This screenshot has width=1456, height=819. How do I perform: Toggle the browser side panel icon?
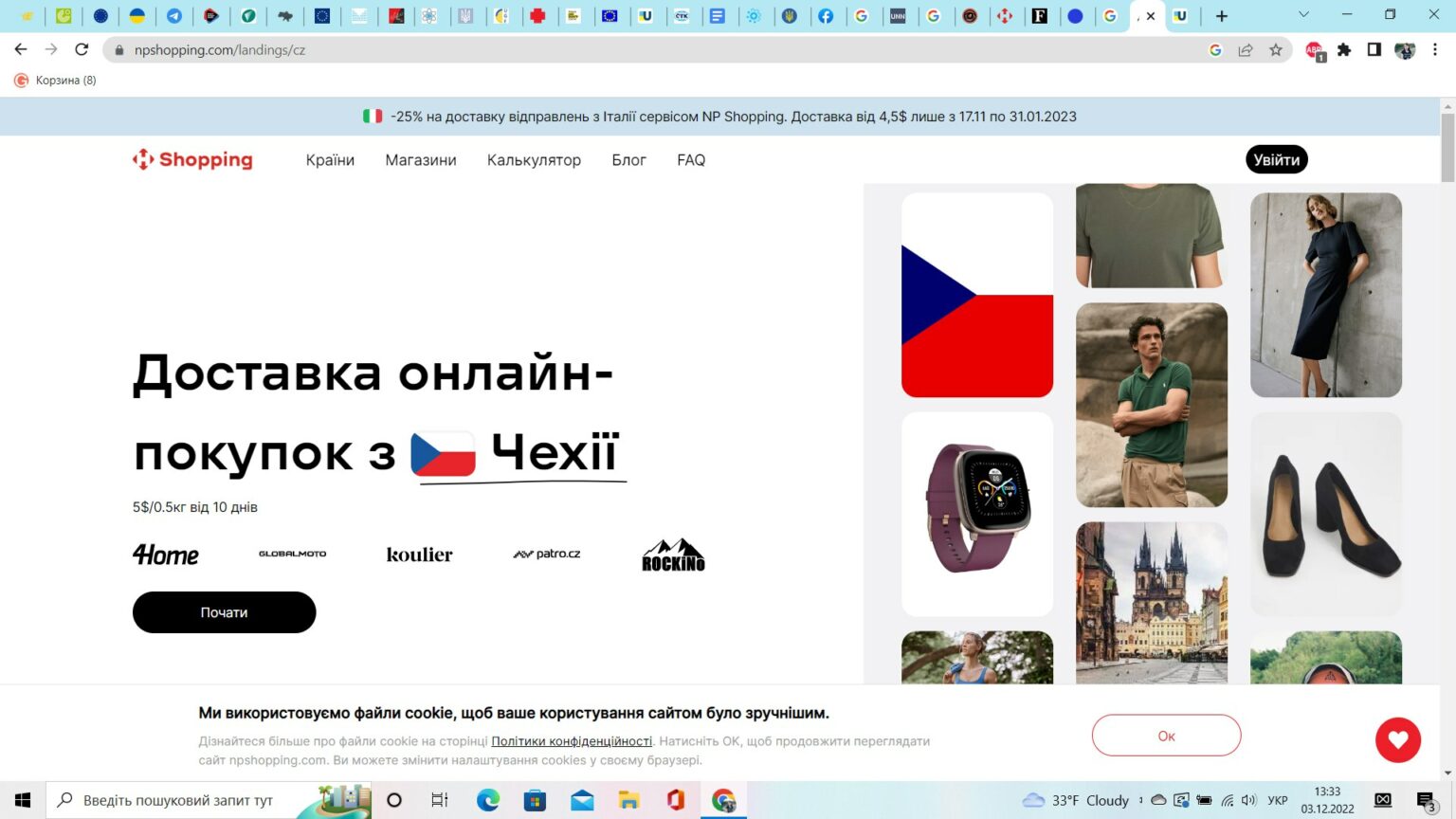1374,49
